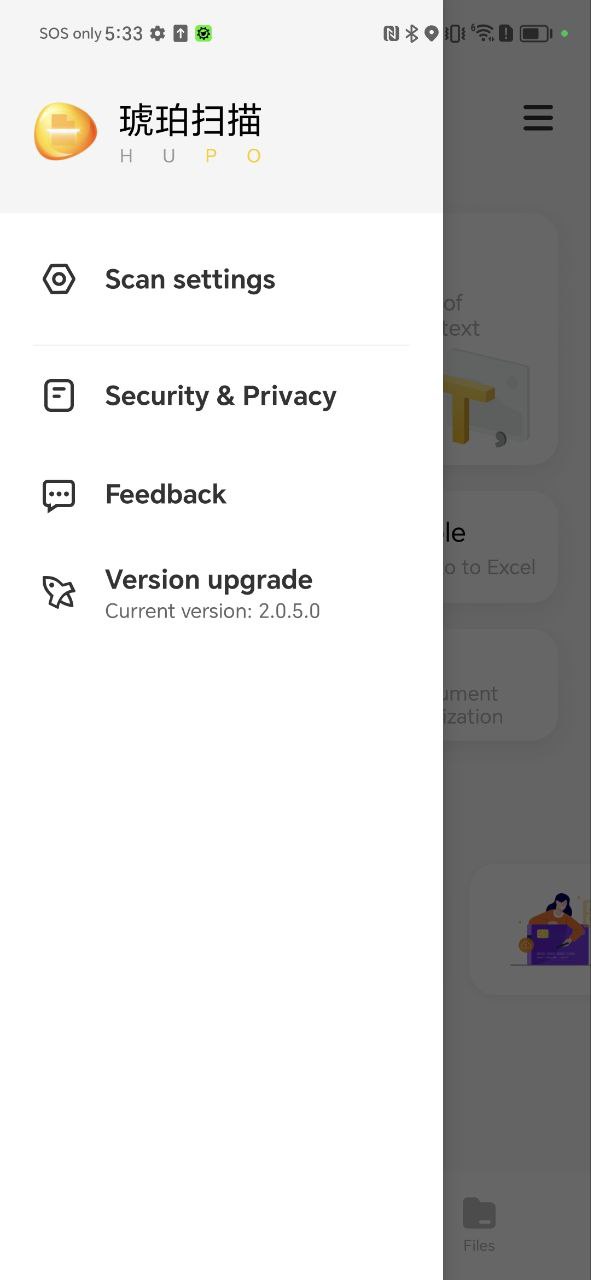Tap the battery indicator icon
The width and height of the screenshot is (591, 1280).
tap(535, 33)
